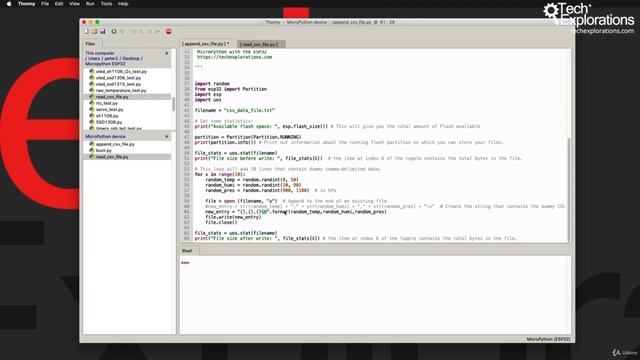Open the Run menu

pos(90,4)
